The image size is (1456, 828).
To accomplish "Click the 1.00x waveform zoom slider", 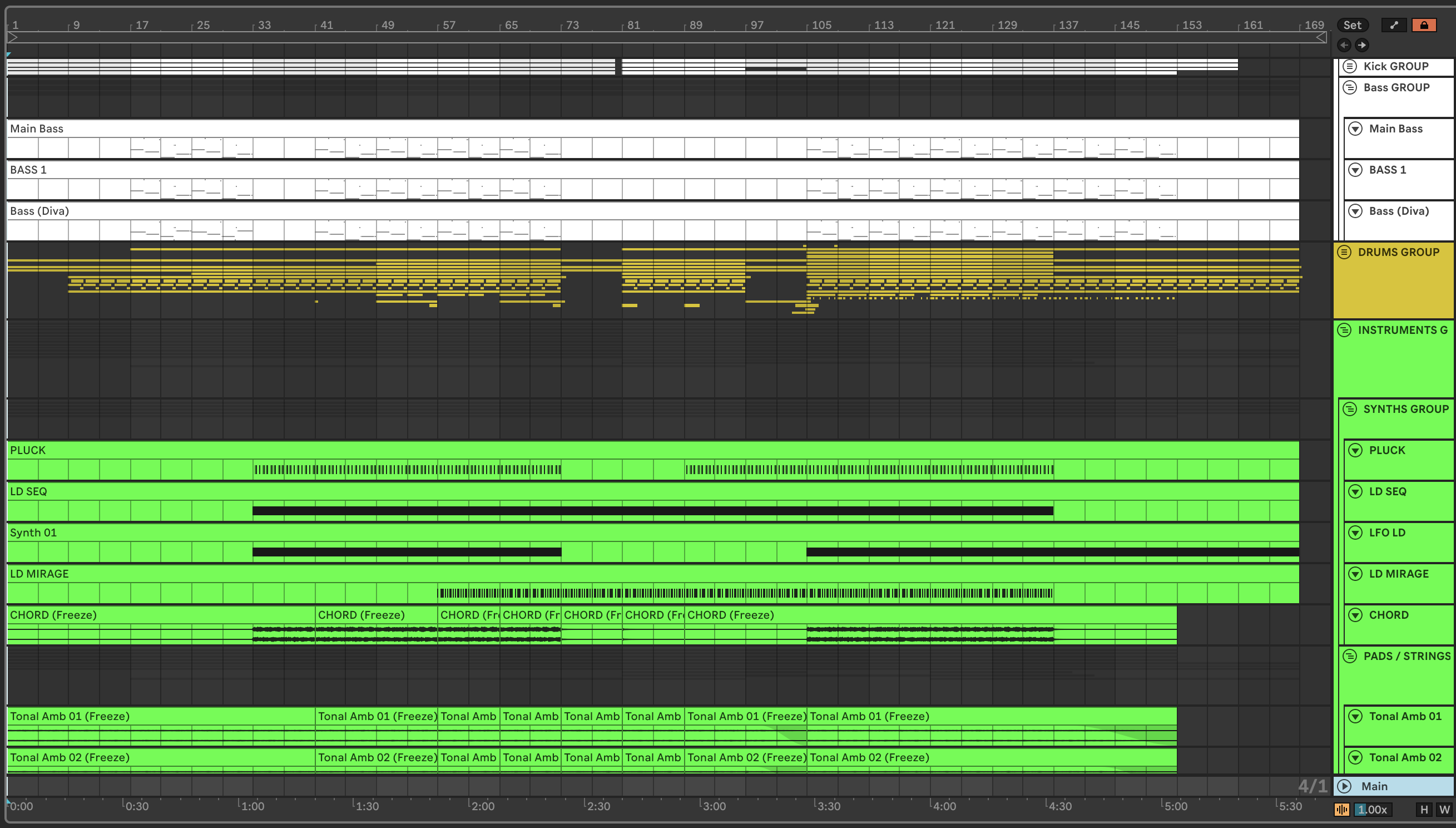I will (x=1373, y=809).
